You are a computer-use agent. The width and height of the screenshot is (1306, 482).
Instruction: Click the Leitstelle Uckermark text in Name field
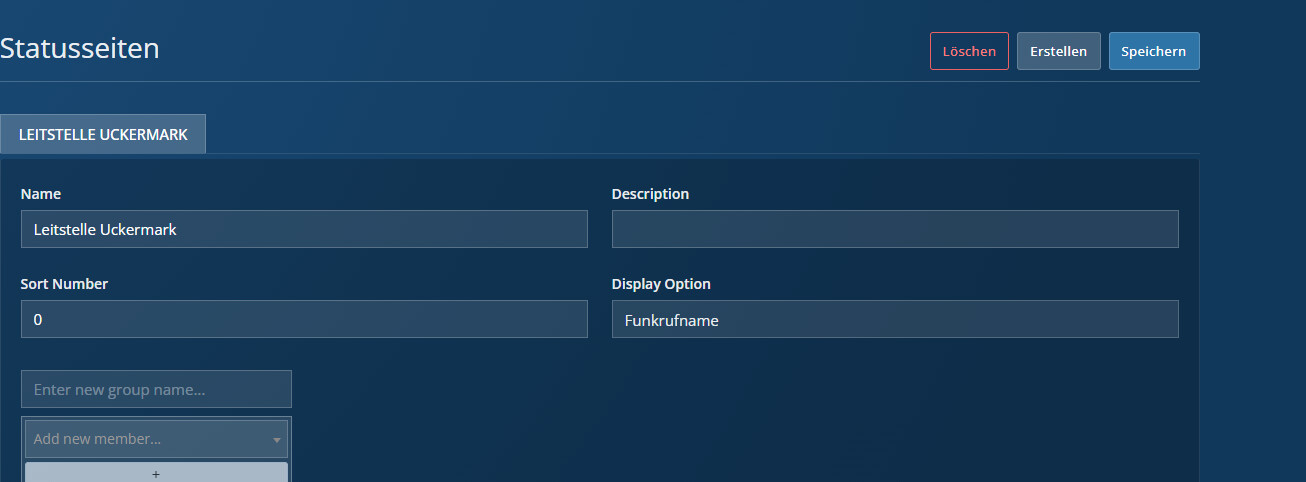105,230
